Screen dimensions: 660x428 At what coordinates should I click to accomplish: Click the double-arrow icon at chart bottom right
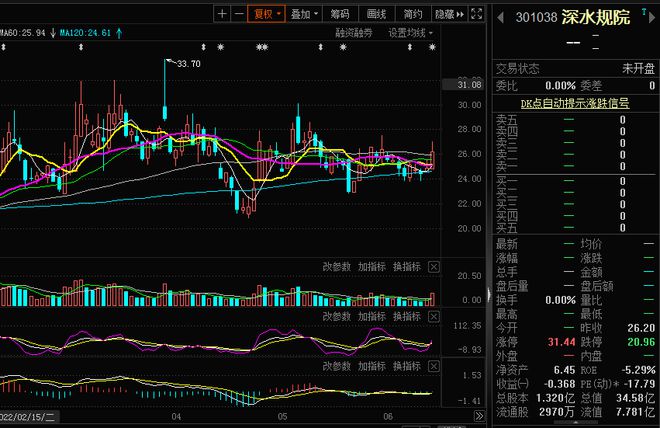pos(479,416)
